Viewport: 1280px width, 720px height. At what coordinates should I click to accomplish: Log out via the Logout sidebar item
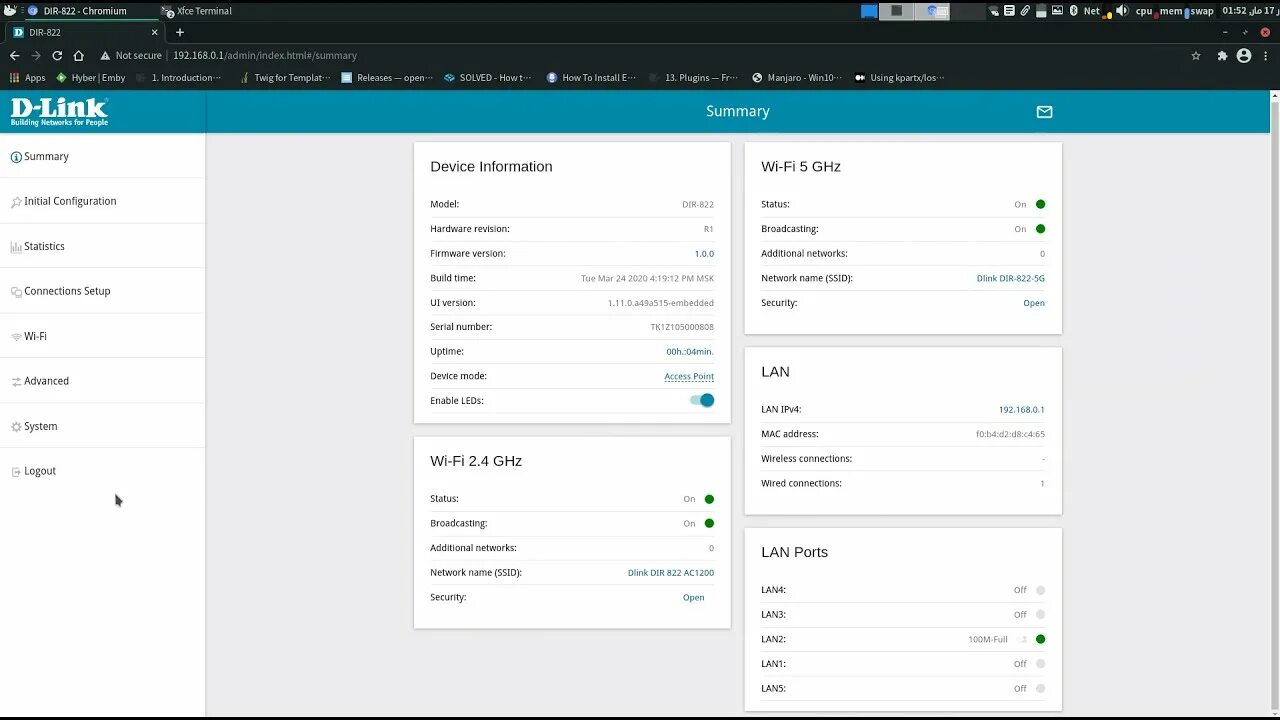point(102,471)
